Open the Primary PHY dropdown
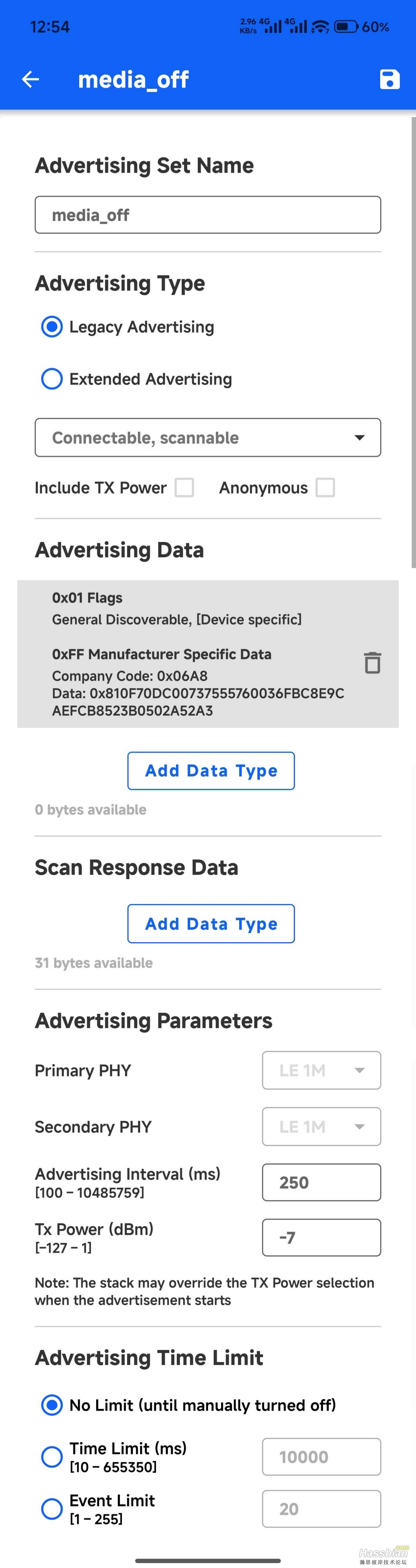 [x=321, y=1070]
